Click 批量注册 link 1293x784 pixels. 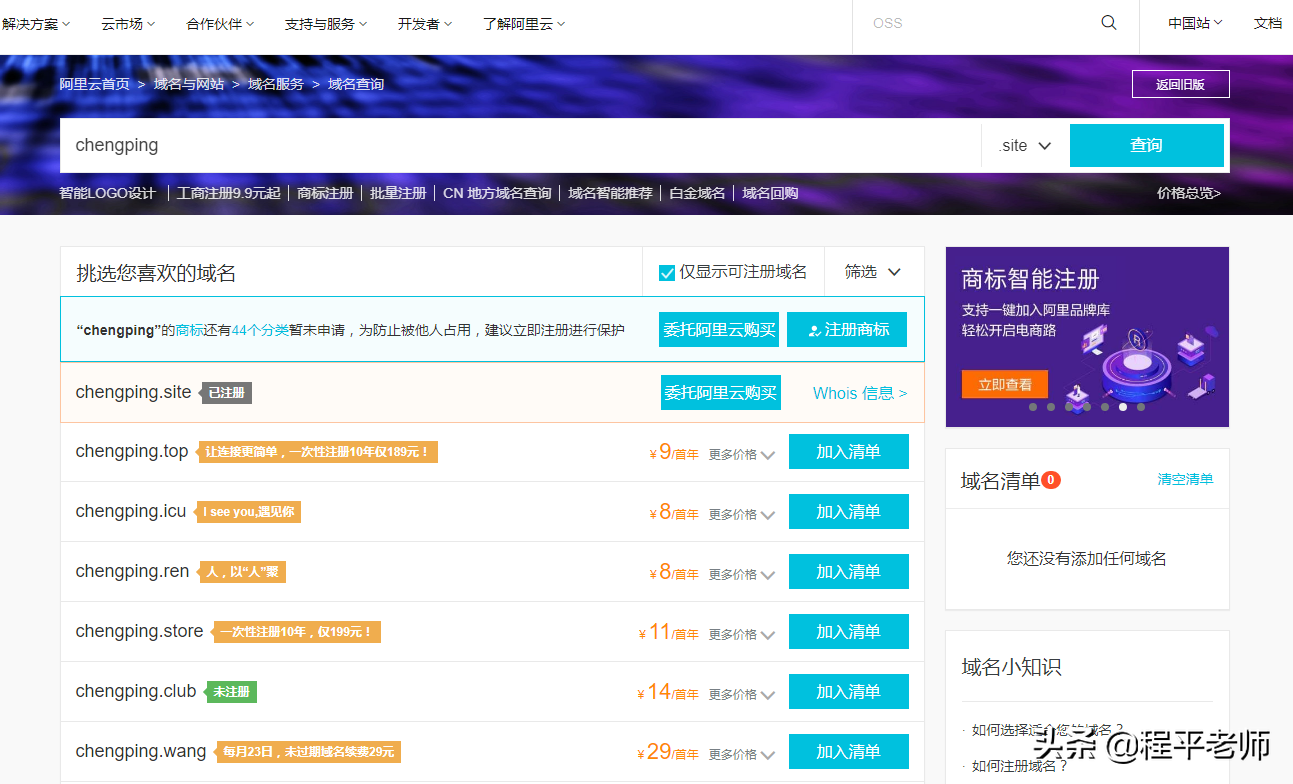click(398, 193)
